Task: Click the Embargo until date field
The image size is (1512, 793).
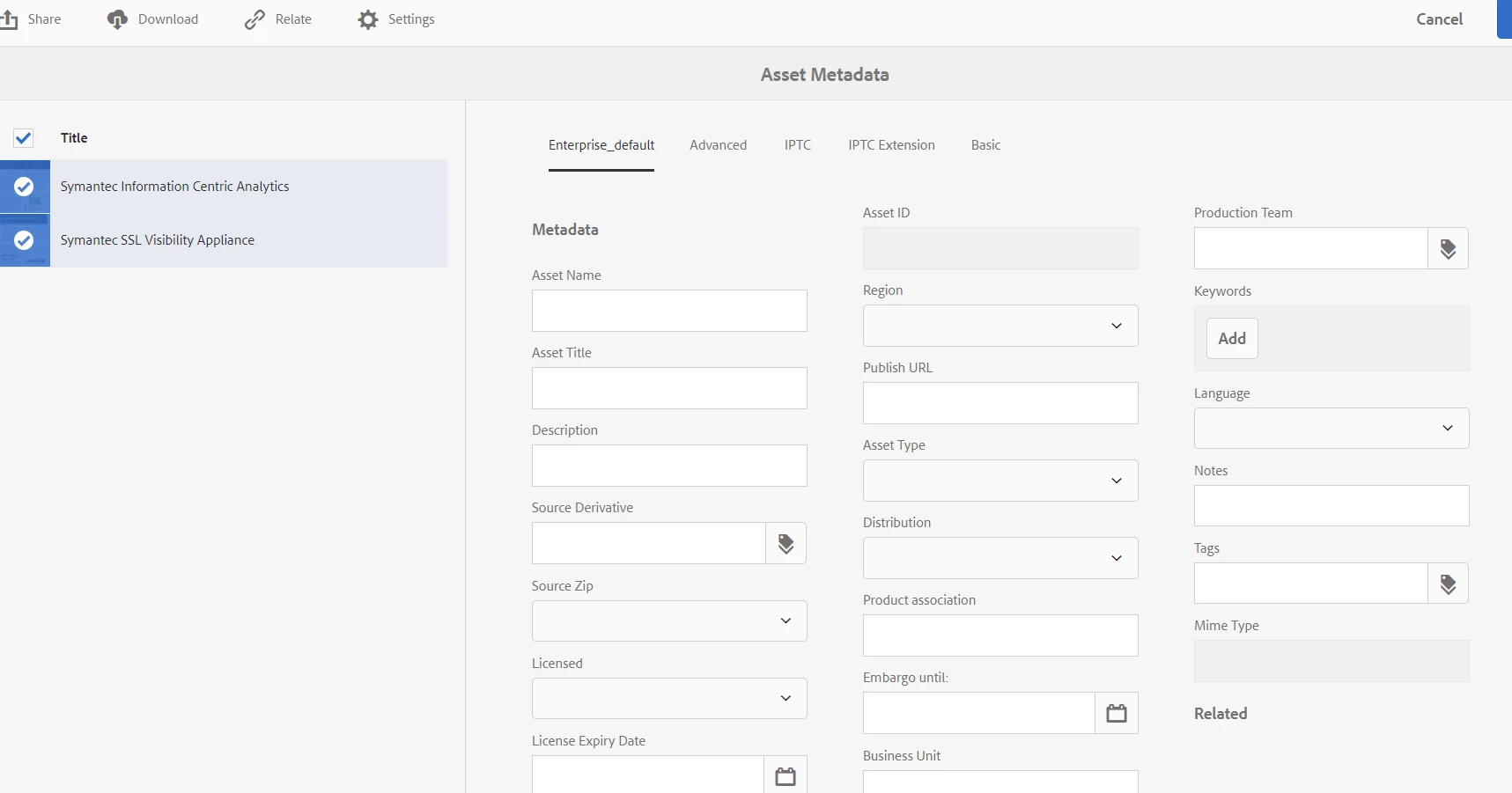Action: point(979,714)
